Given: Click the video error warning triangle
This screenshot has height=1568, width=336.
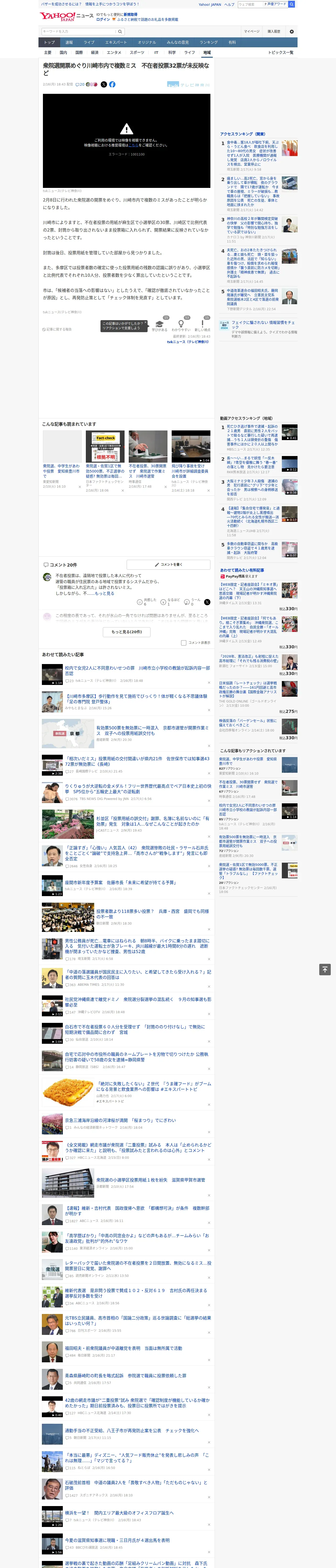Looking at the screenshot, I should tap(126, 129).
